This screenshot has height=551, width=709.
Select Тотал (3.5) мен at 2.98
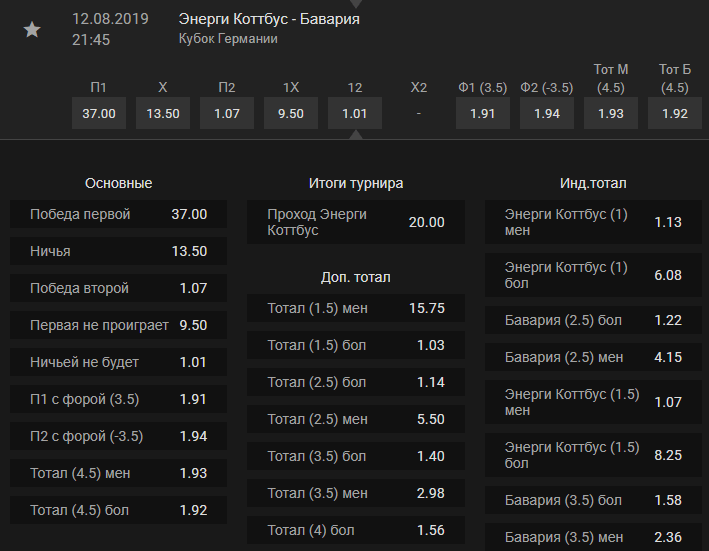click(x=356, y=494)
